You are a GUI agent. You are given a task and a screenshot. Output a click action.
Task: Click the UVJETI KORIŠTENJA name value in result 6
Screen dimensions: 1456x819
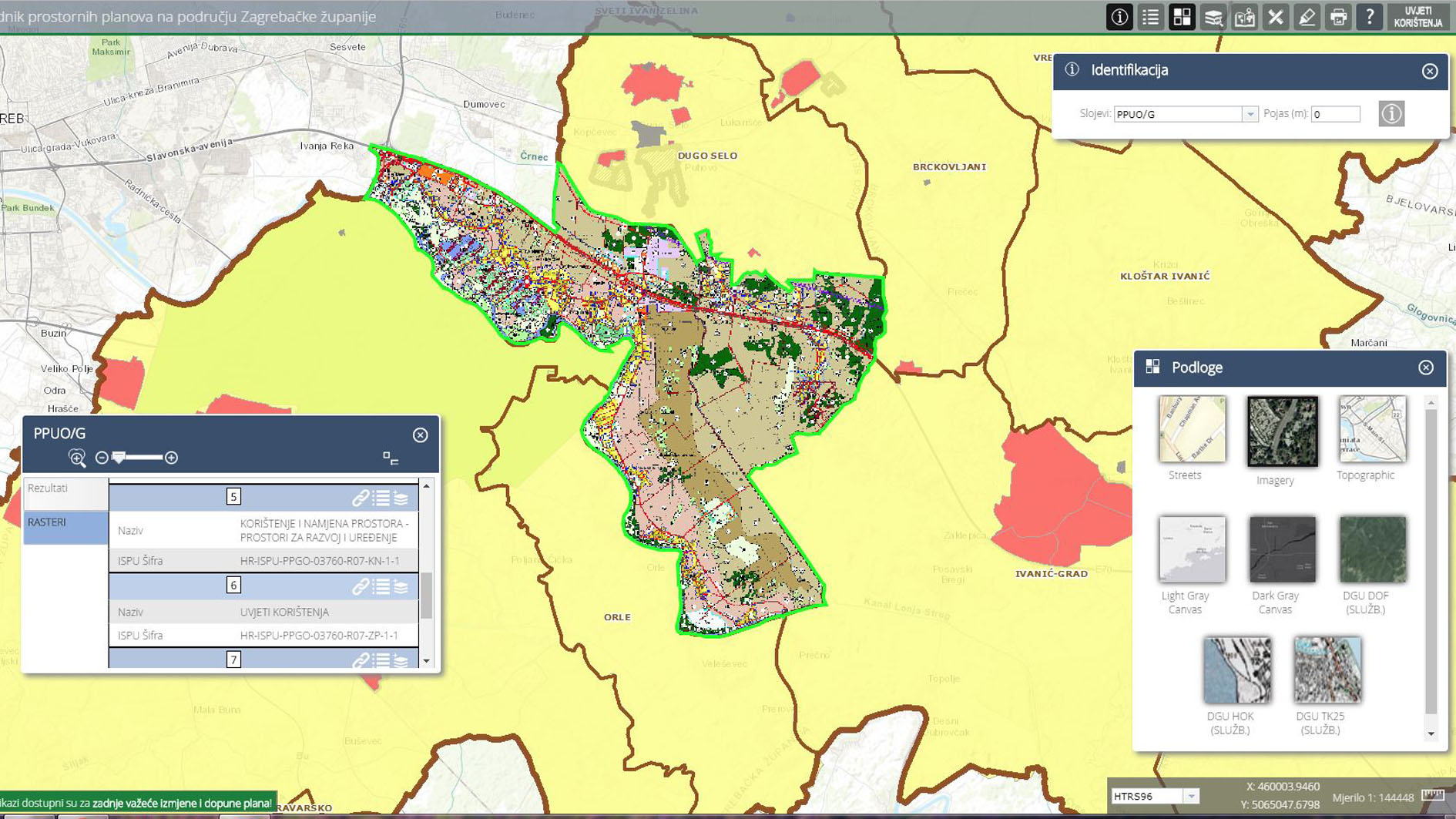pyautogui.click(x=284, y=612)
